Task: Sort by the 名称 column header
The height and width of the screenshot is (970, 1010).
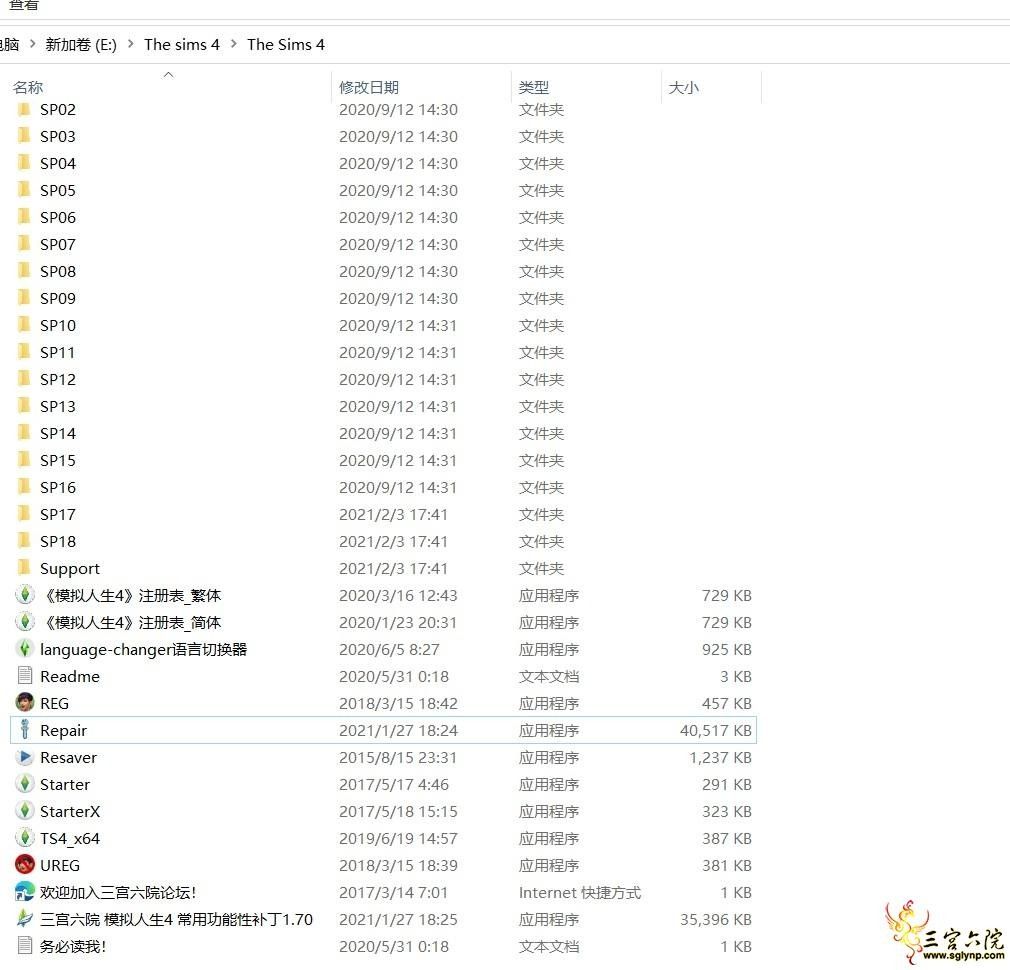Action: coord(28,87)
